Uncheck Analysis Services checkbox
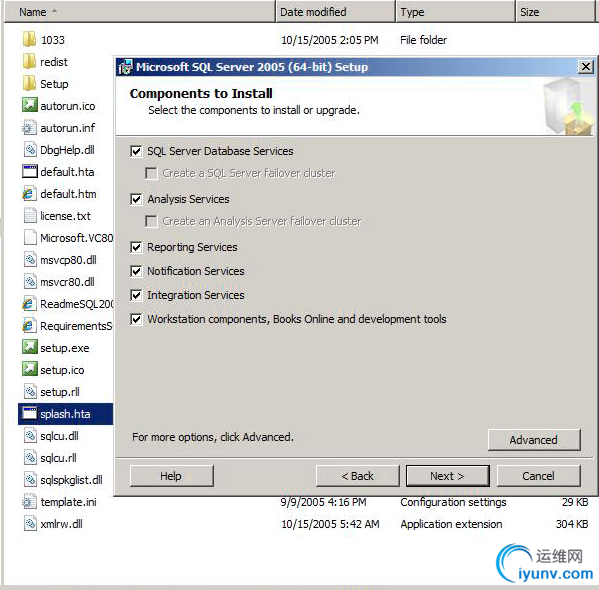The height and width of the screenshot is (590, 599). tap(136, 199)
